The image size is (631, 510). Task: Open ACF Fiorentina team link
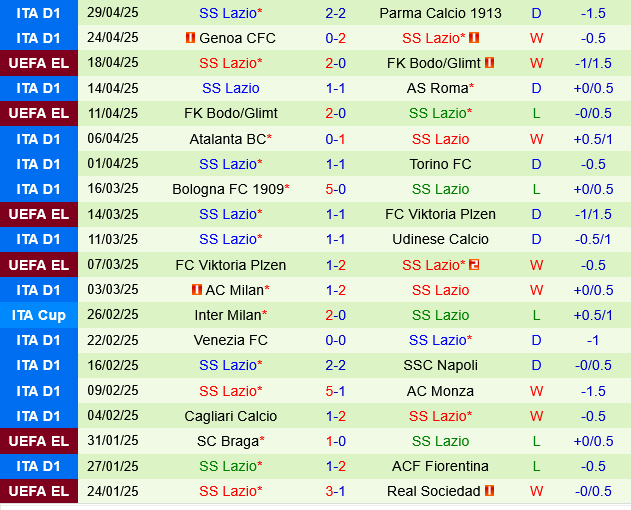440,466
